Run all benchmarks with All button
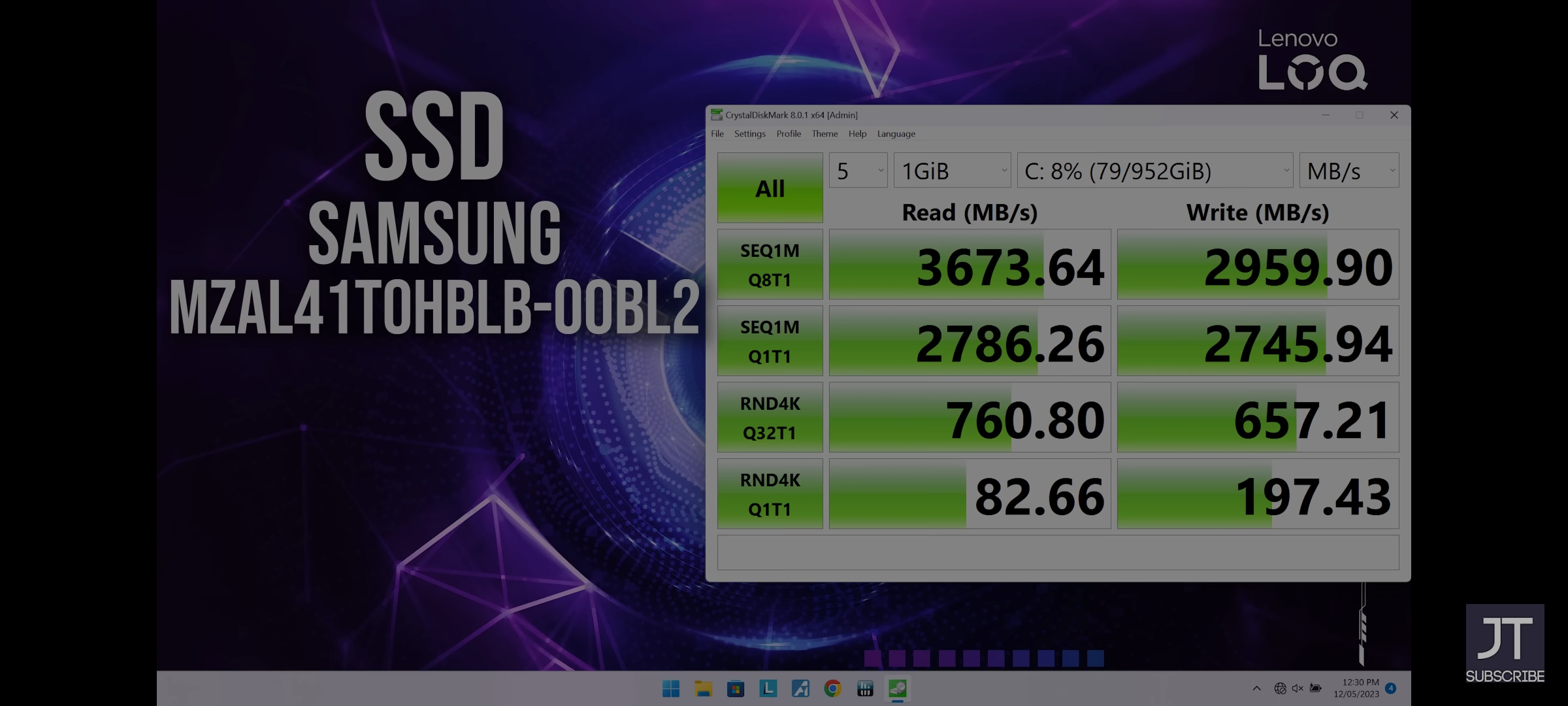This screenshot has height=706, width=1568. [770, 188]
